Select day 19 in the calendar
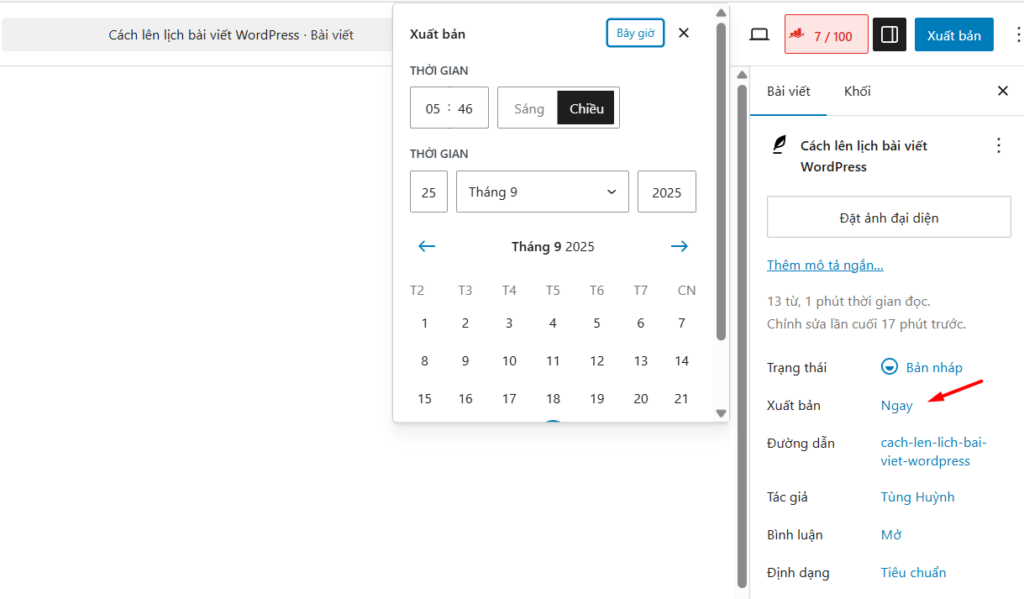Viewport: 1024px width, 599px height. (x=596, y=398)
